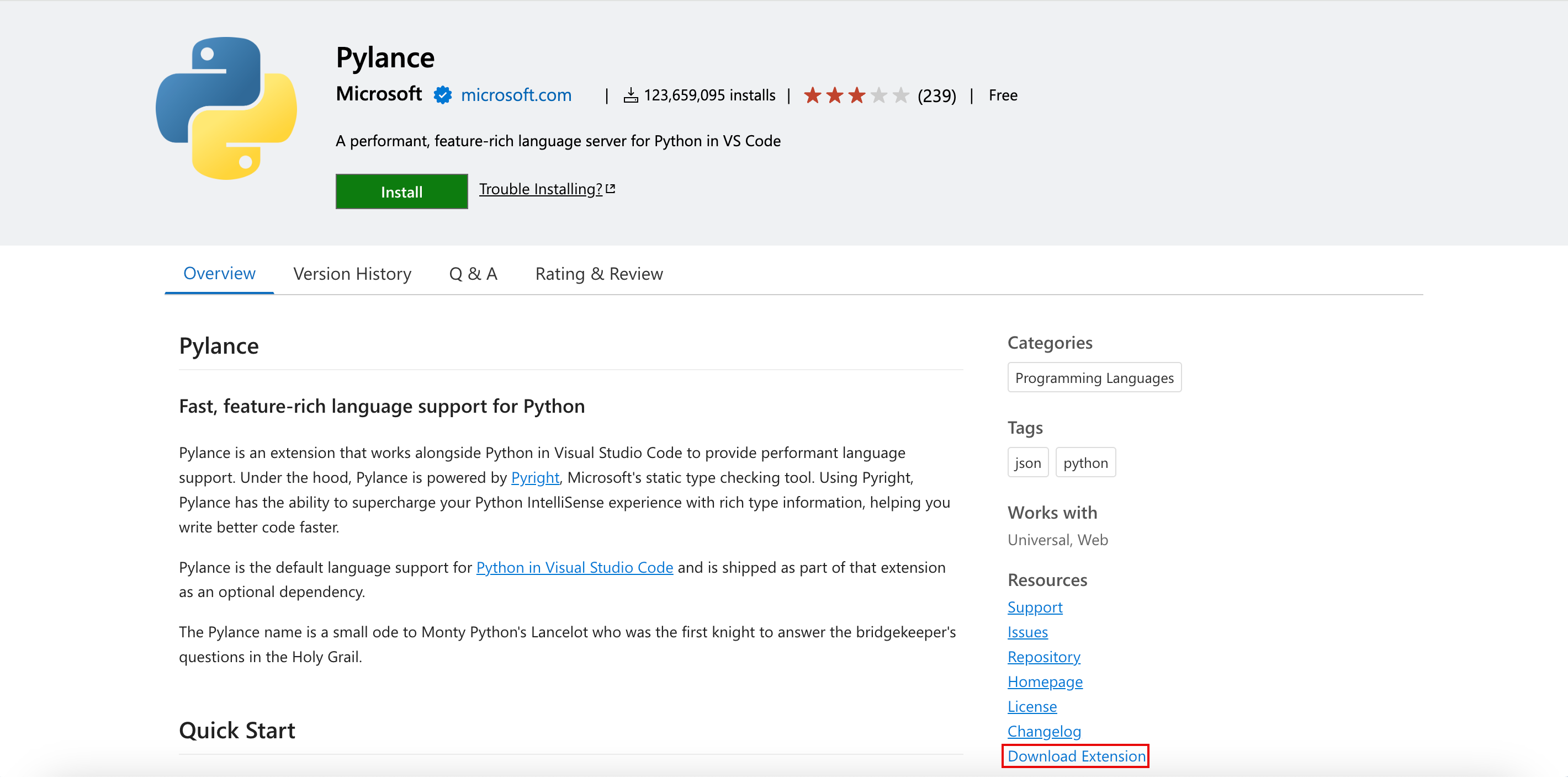Screen dimensions: 1568x778
Task: Open the microsoft.com publisher link
Action: (516, 95)
